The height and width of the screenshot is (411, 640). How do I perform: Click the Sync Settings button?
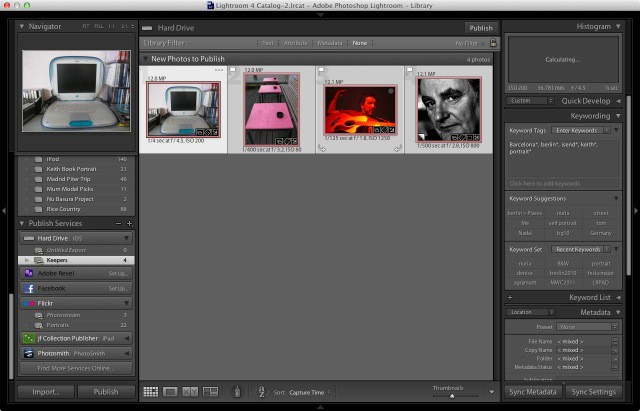[593, 392]
